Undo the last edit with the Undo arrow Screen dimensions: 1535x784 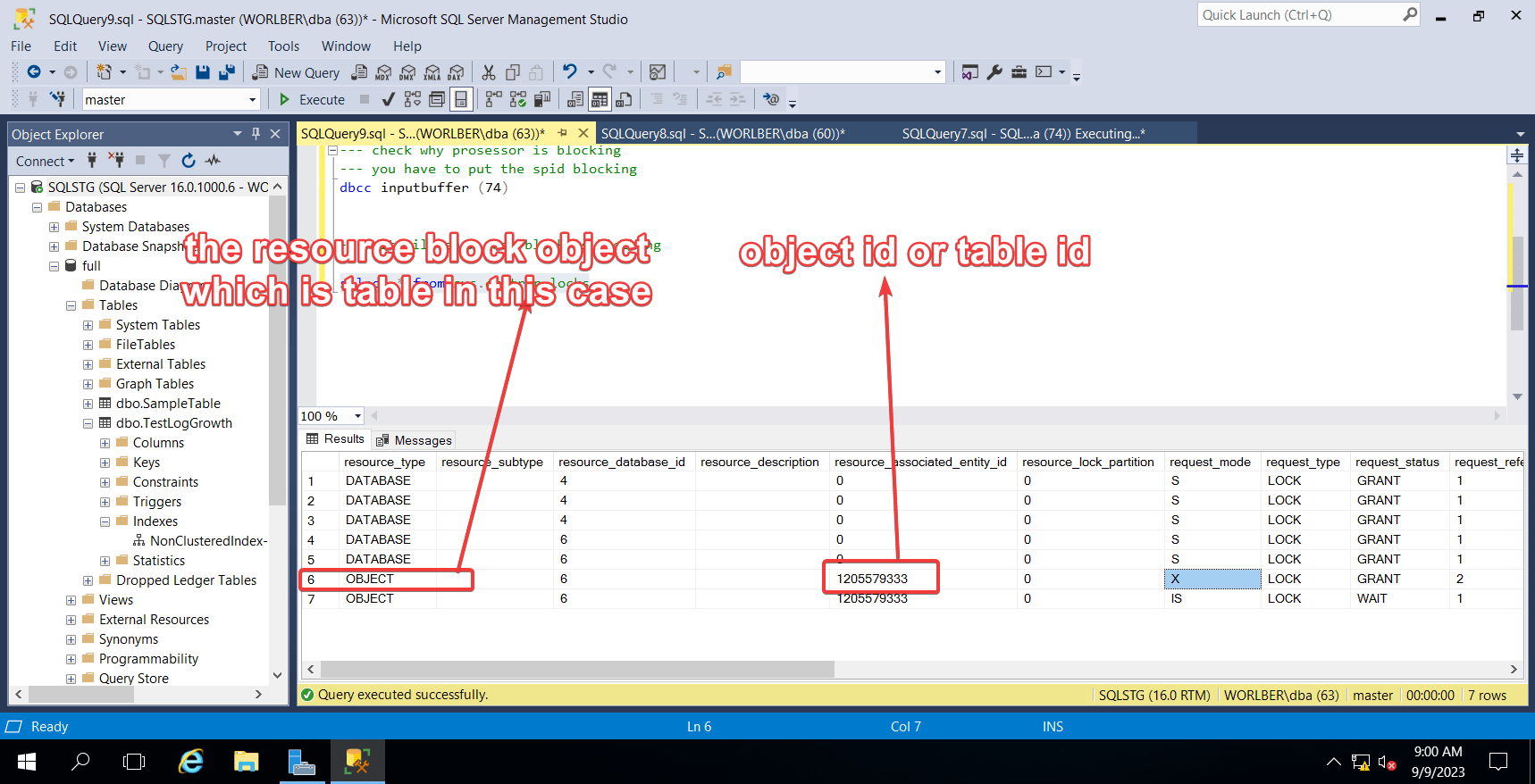(x=569, y=72)
